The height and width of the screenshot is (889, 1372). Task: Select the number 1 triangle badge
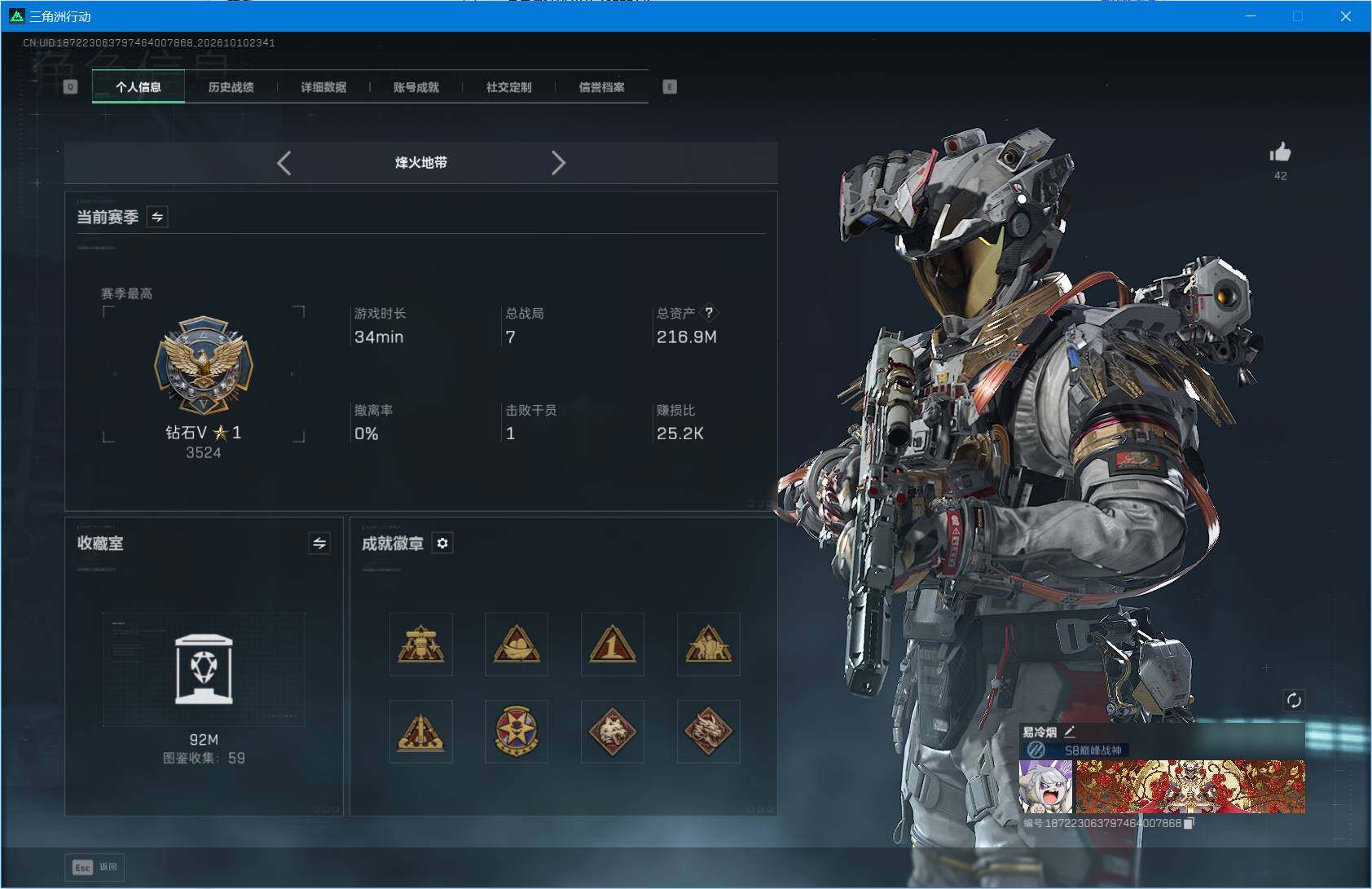point(613,645)
